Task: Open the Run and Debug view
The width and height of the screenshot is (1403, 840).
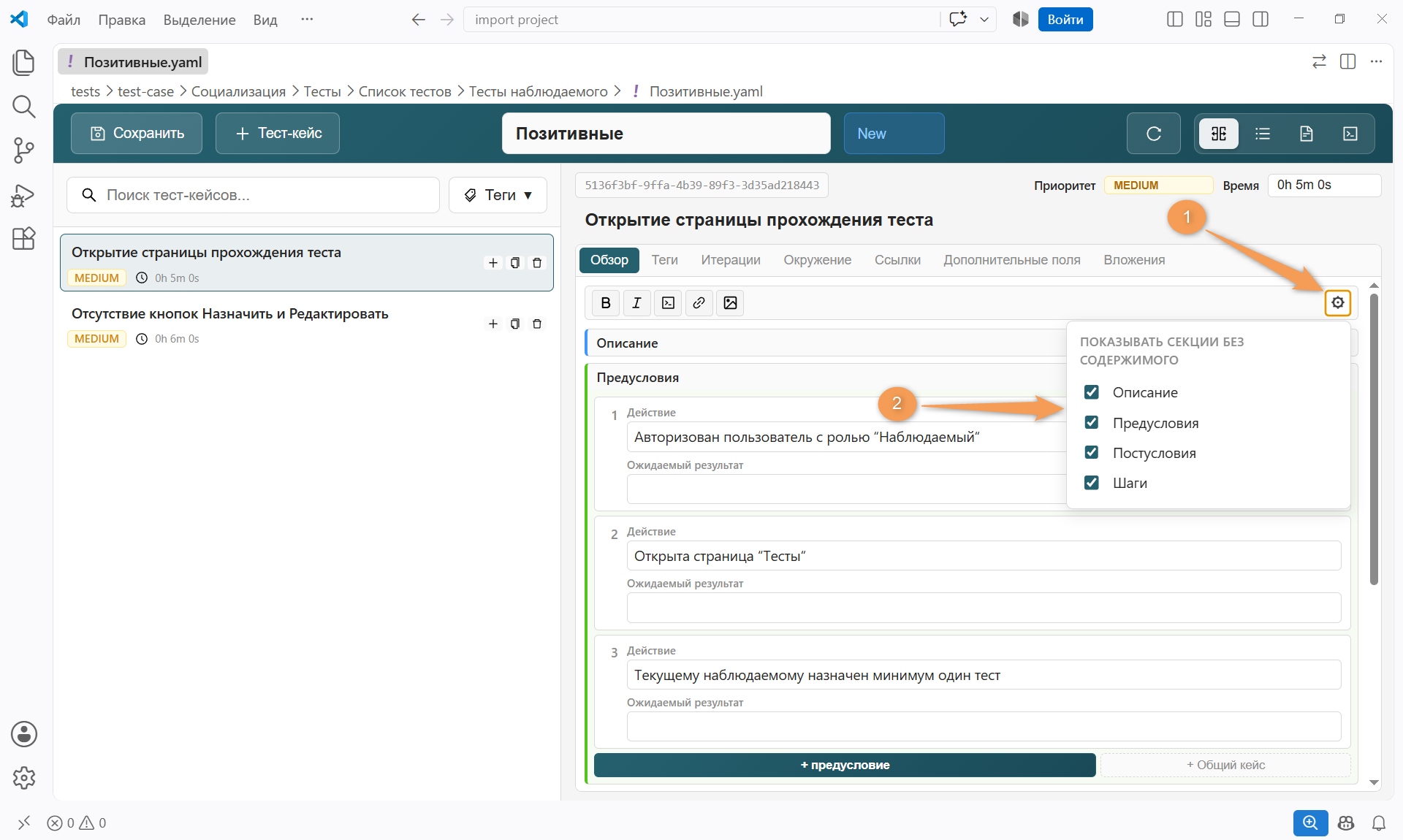Action: [24, 195]
